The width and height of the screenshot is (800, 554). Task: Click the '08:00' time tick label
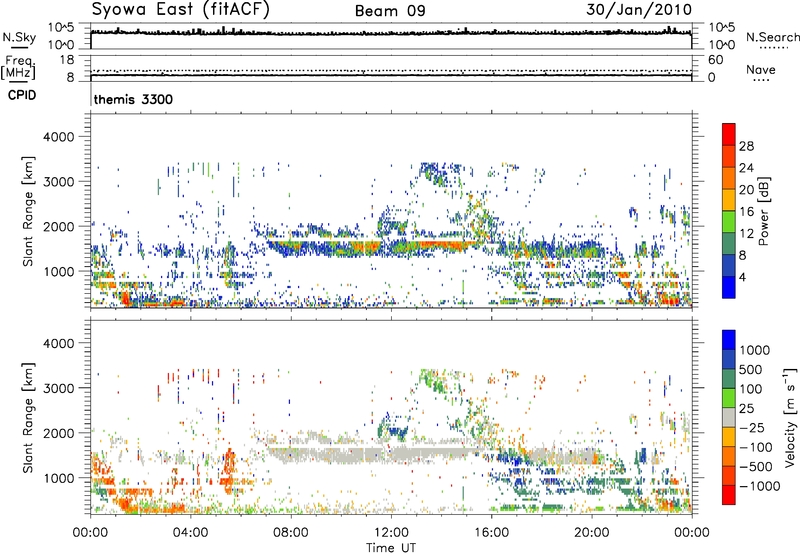click(x=291, y=533)
